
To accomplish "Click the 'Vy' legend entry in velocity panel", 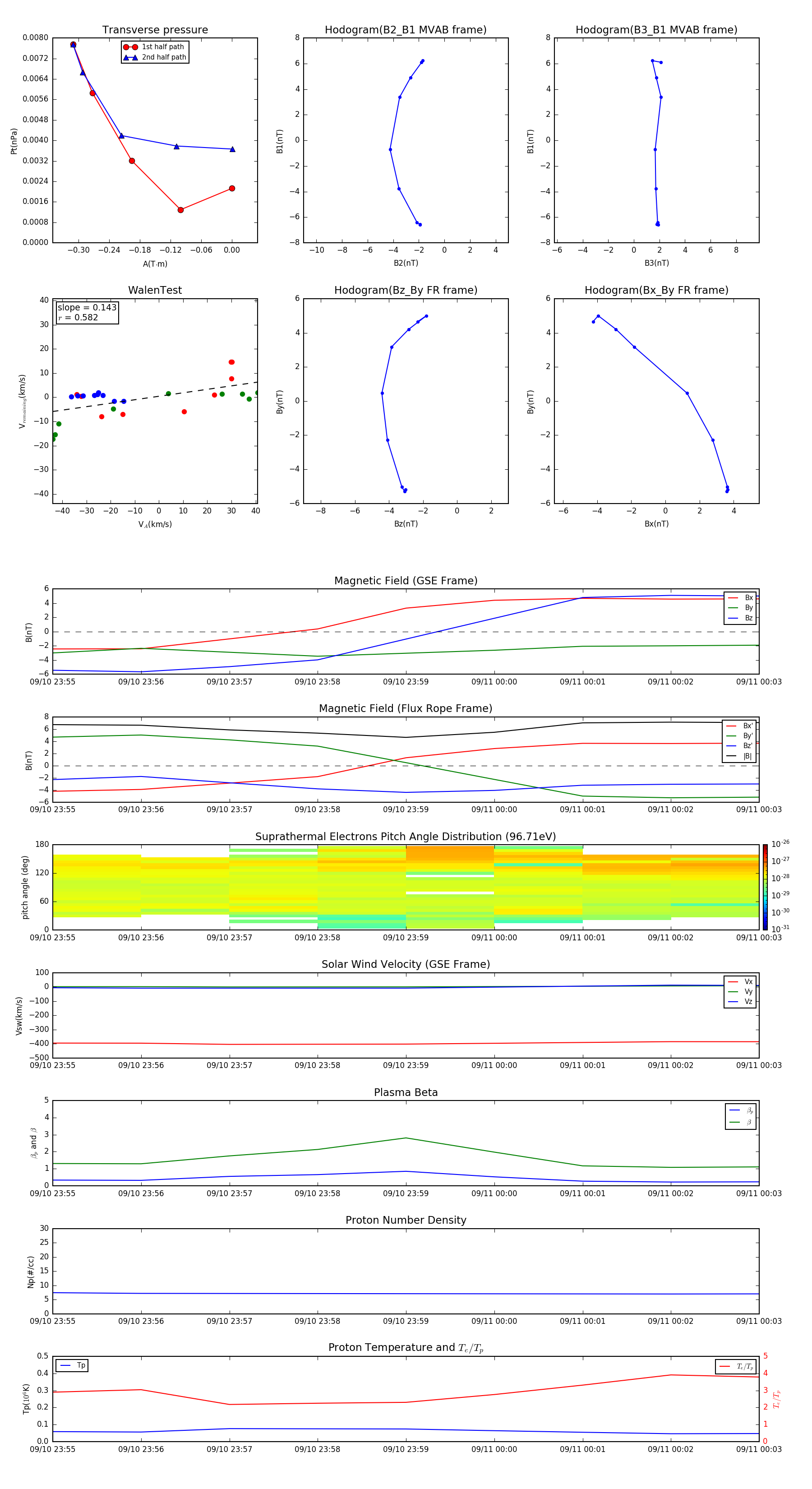I will (740, 991).
